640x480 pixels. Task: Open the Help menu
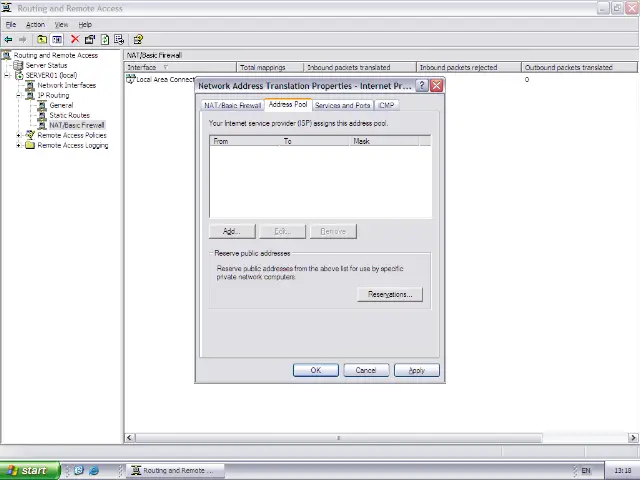coord(85,24)
